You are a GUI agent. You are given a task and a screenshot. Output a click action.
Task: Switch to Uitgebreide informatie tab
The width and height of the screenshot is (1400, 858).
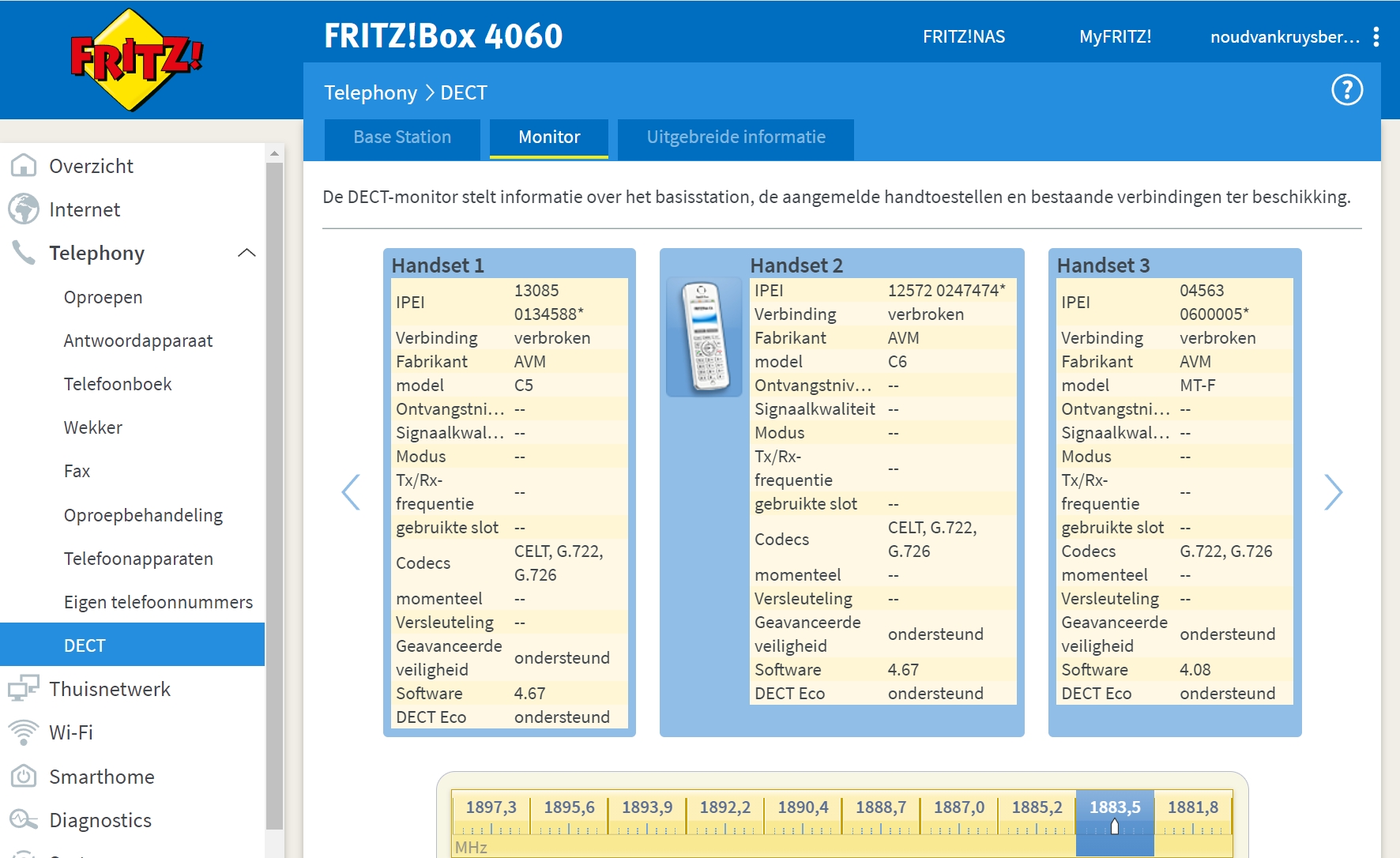point(736,137)
